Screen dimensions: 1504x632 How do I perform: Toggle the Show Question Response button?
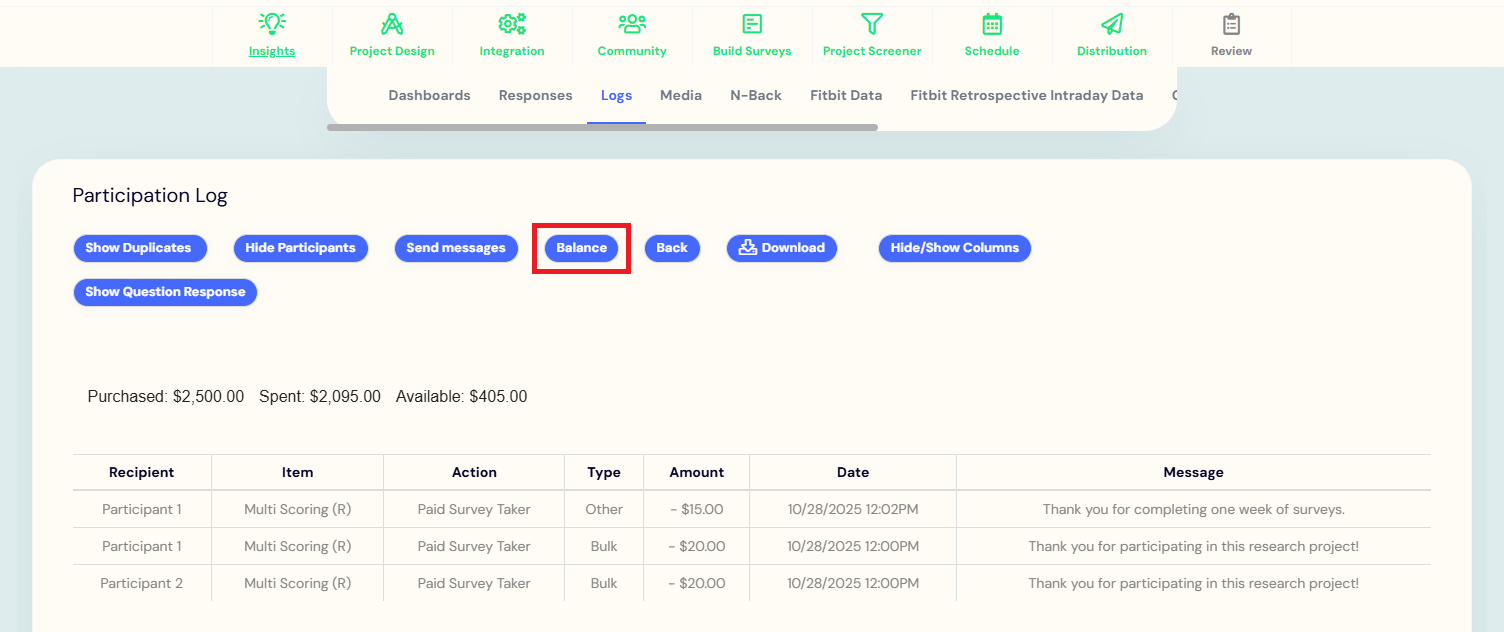pos(165,292)
